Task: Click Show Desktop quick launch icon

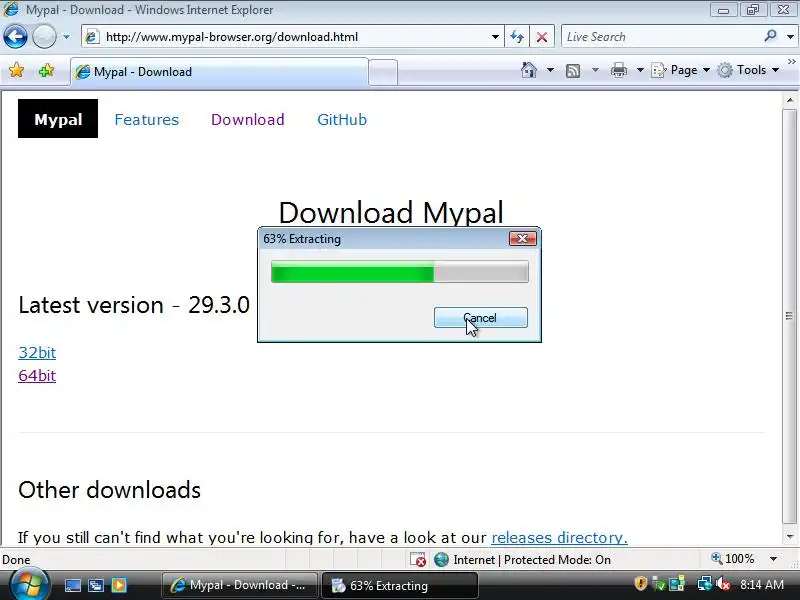Action: point(72,585)
